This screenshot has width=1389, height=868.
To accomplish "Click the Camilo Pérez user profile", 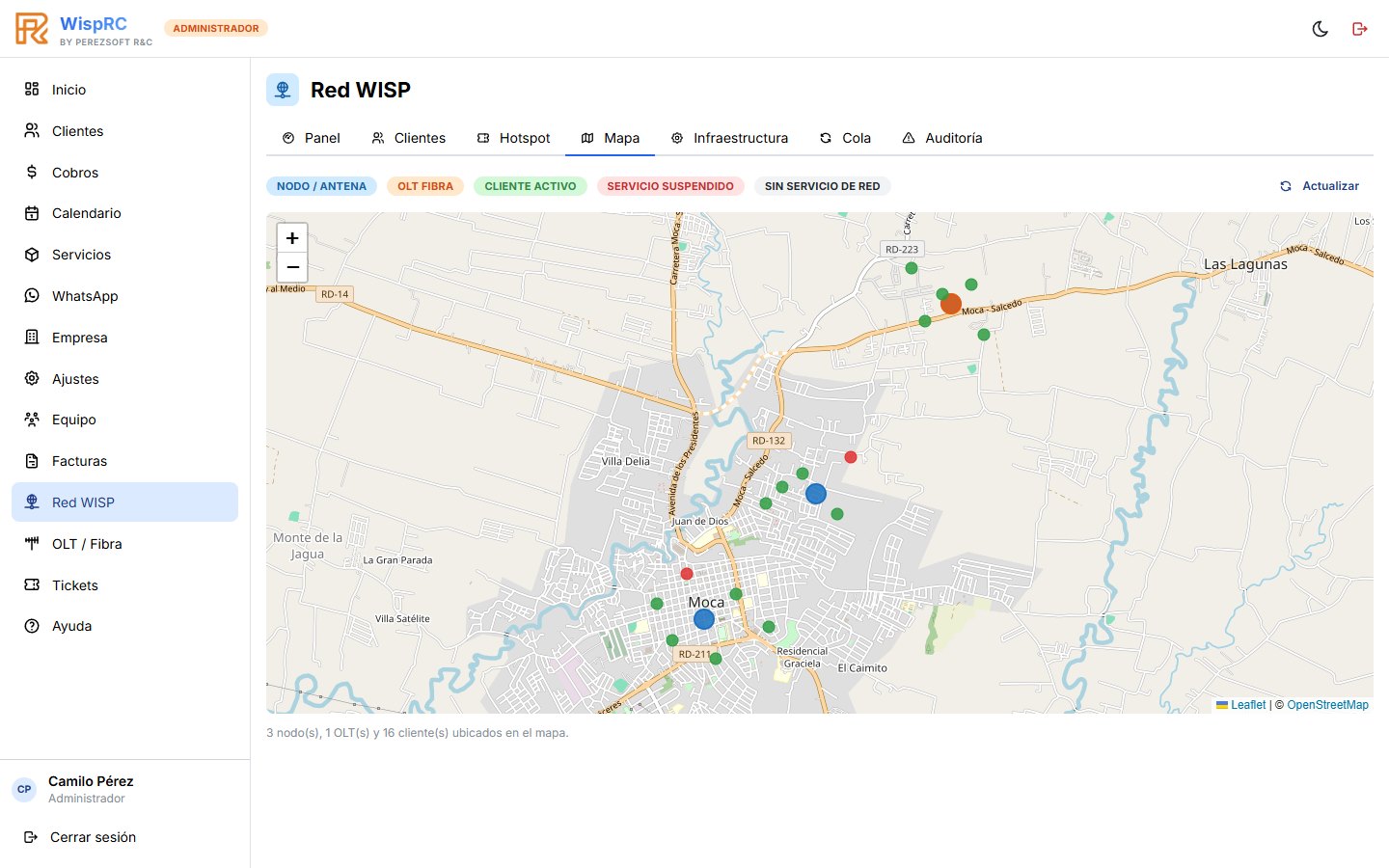I will pyautogui.click(x=124, y=789).
